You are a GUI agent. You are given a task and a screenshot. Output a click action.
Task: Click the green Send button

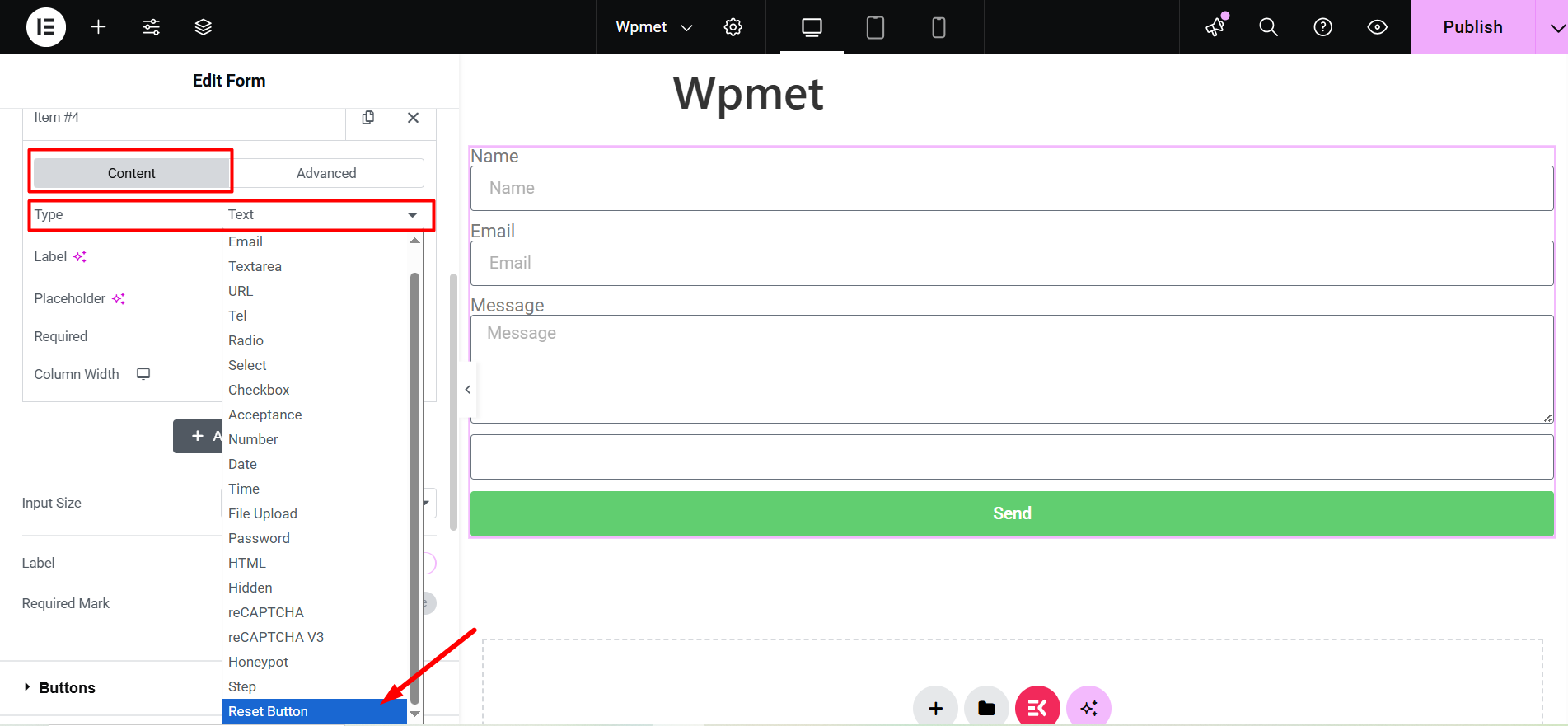[1012, 513]
